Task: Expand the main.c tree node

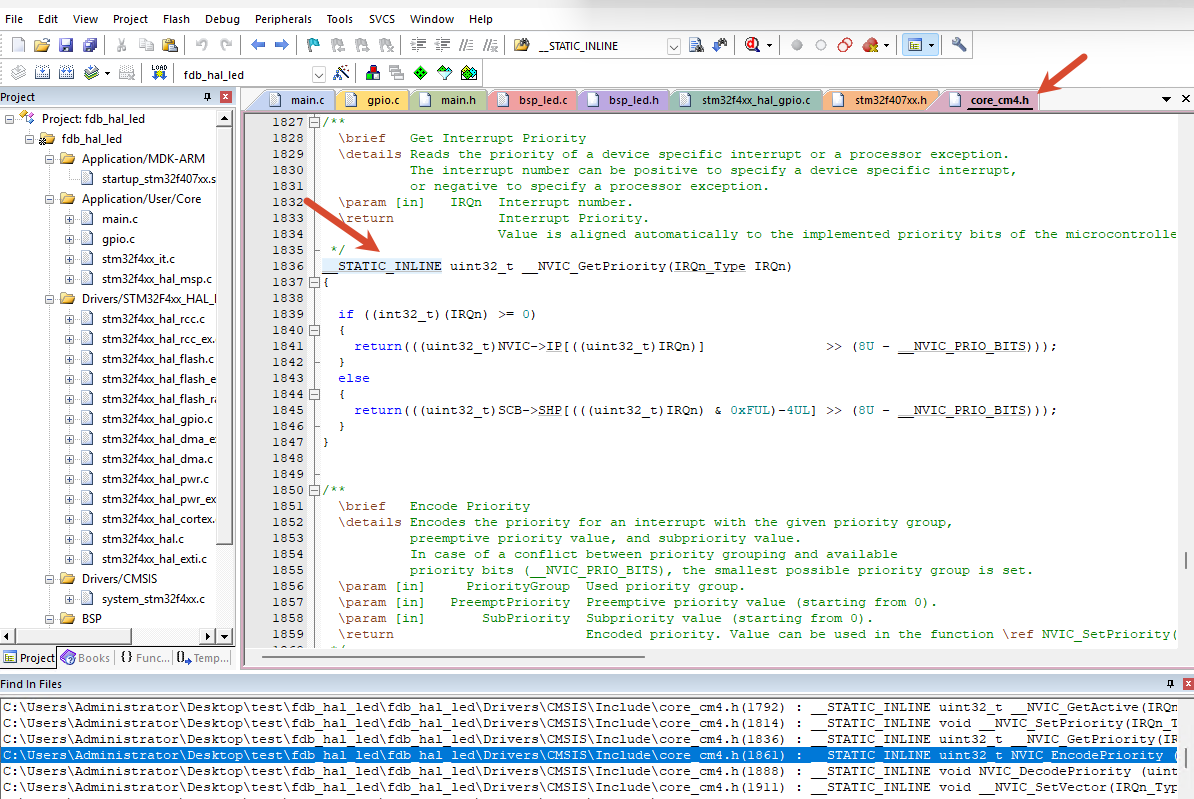Action: (x=69, y=219)
